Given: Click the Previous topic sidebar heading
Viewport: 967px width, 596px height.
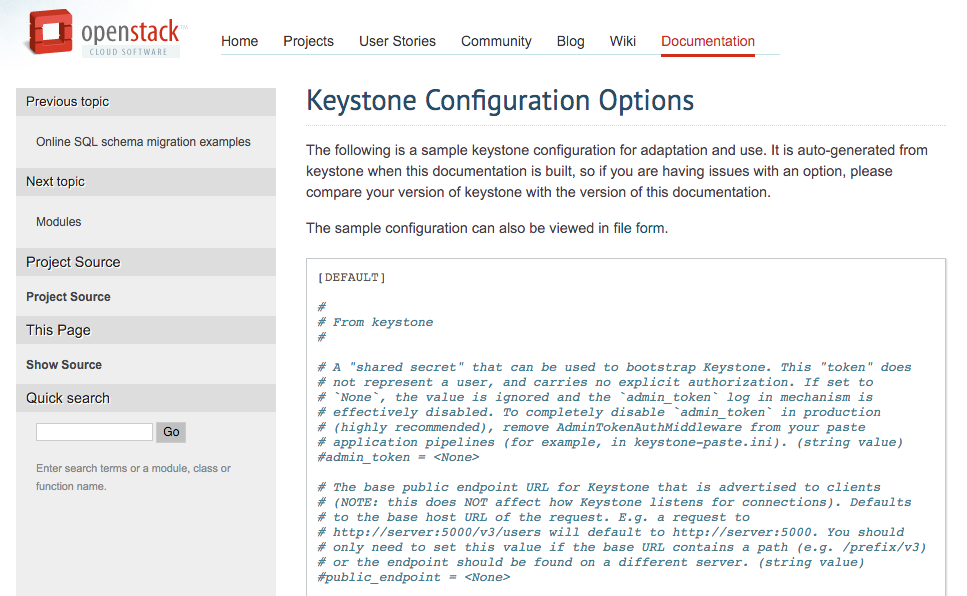Looking at the screenshot, I should 68,102.
